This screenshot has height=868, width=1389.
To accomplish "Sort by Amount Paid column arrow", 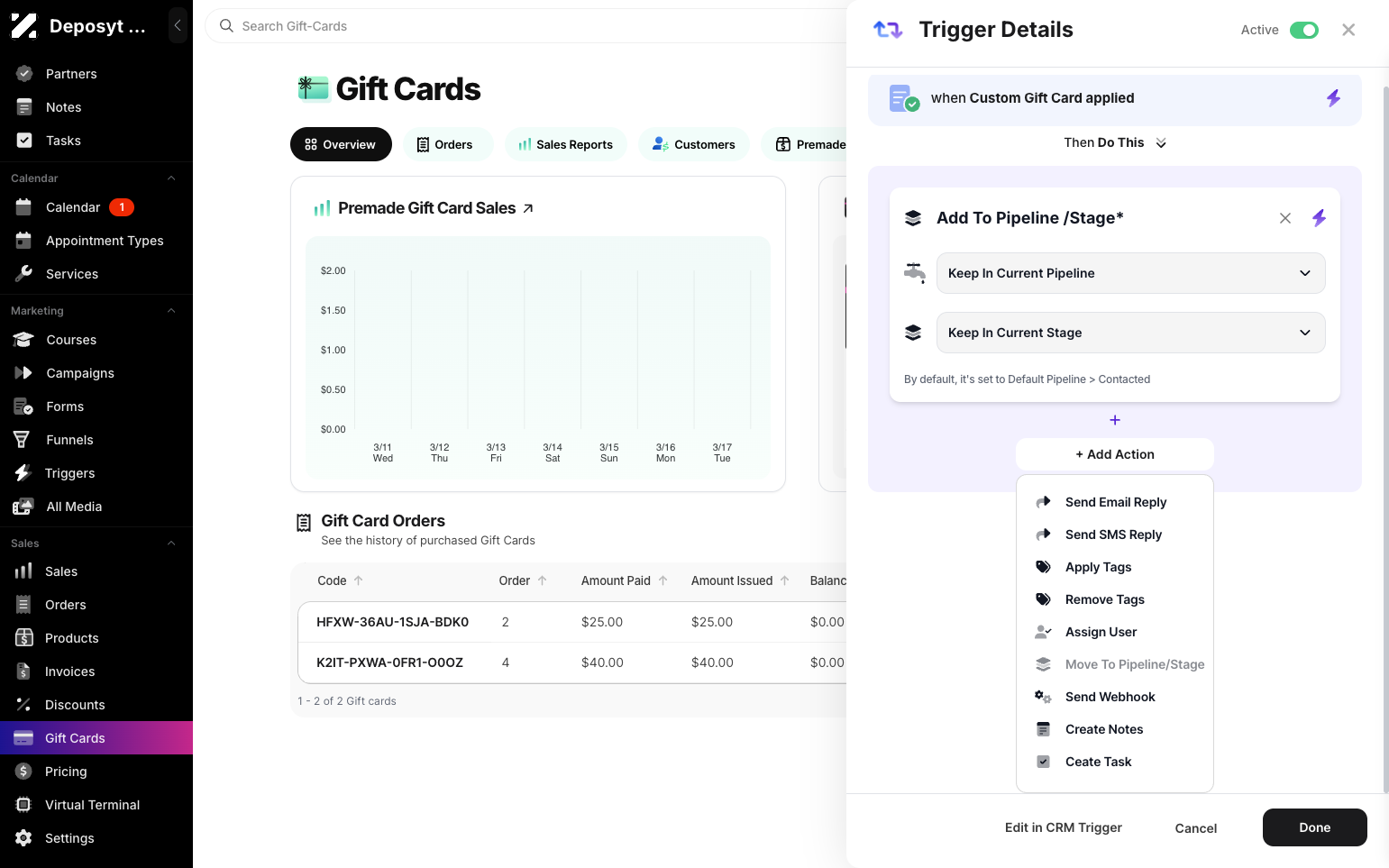I will point(663,580).
